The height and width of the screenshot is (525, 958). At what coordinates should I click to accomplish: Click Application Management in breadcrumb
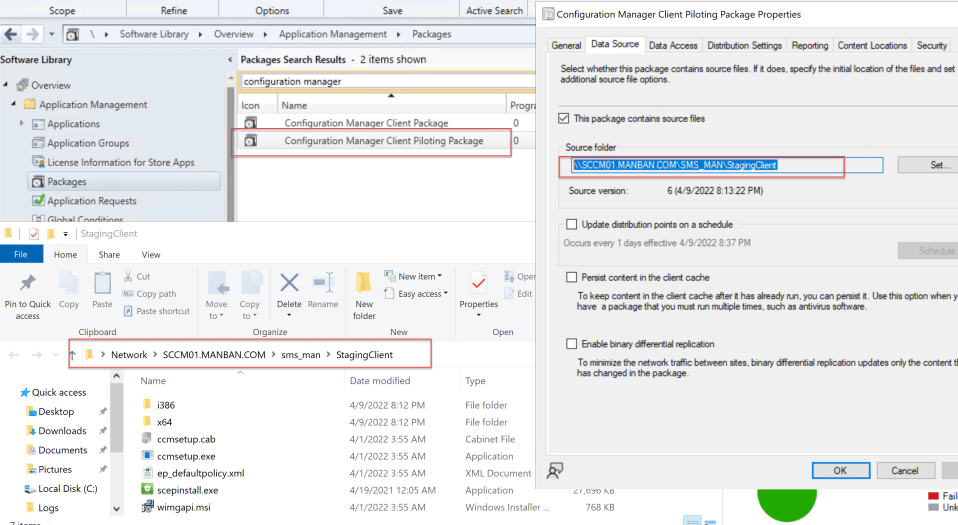point(333,34)
